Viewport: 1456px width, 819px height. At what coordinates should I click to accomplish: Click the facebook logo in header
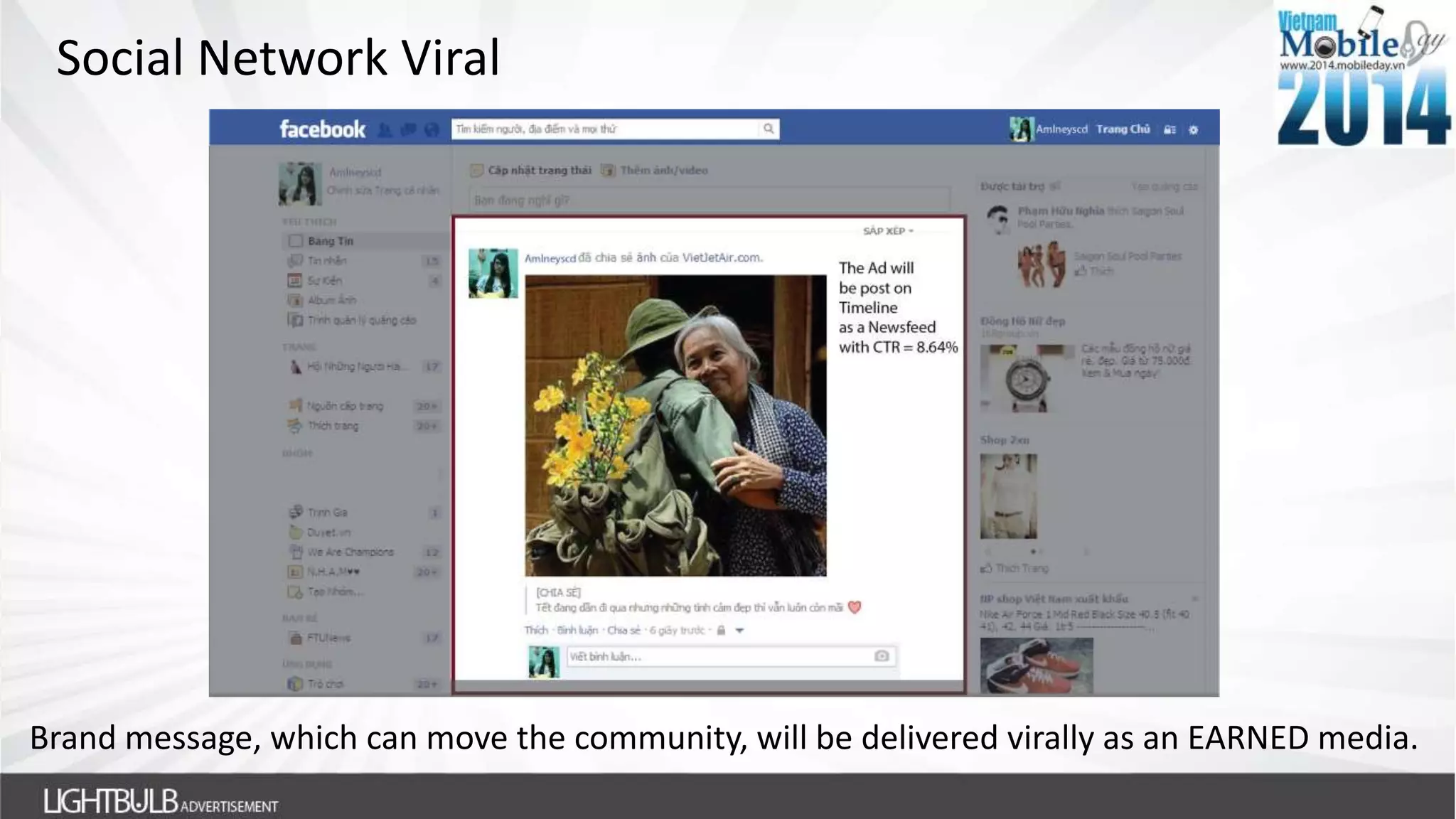pos(322,129)
